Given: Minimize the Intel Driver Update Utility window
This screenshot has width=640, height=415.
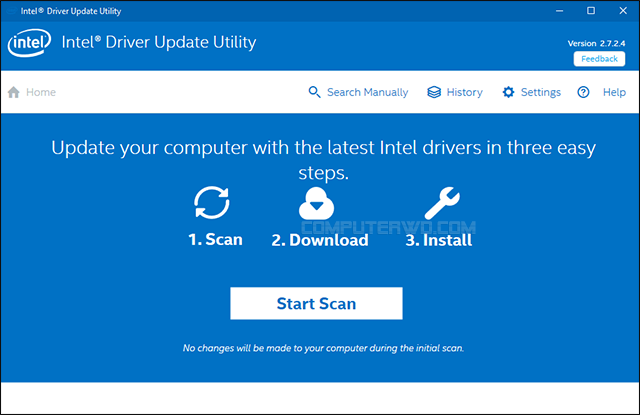Looking at the screenshot, I should 560,11.
